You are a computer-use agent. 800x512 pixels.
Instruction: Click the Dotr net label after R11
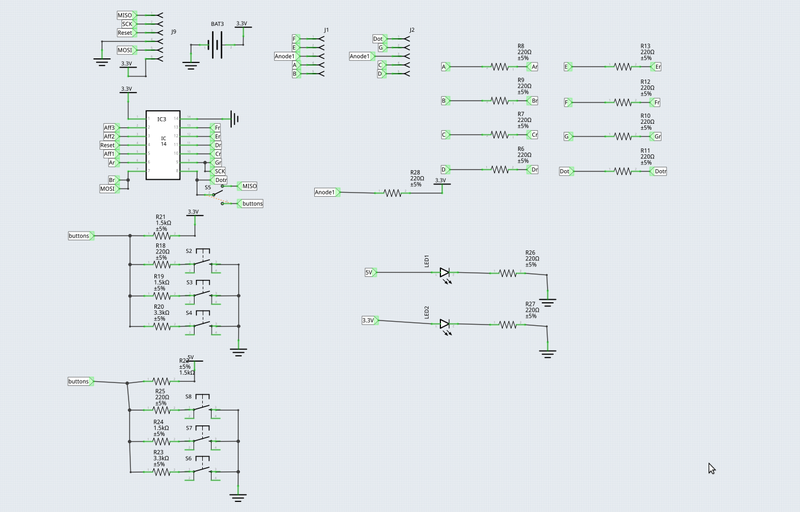659,171
